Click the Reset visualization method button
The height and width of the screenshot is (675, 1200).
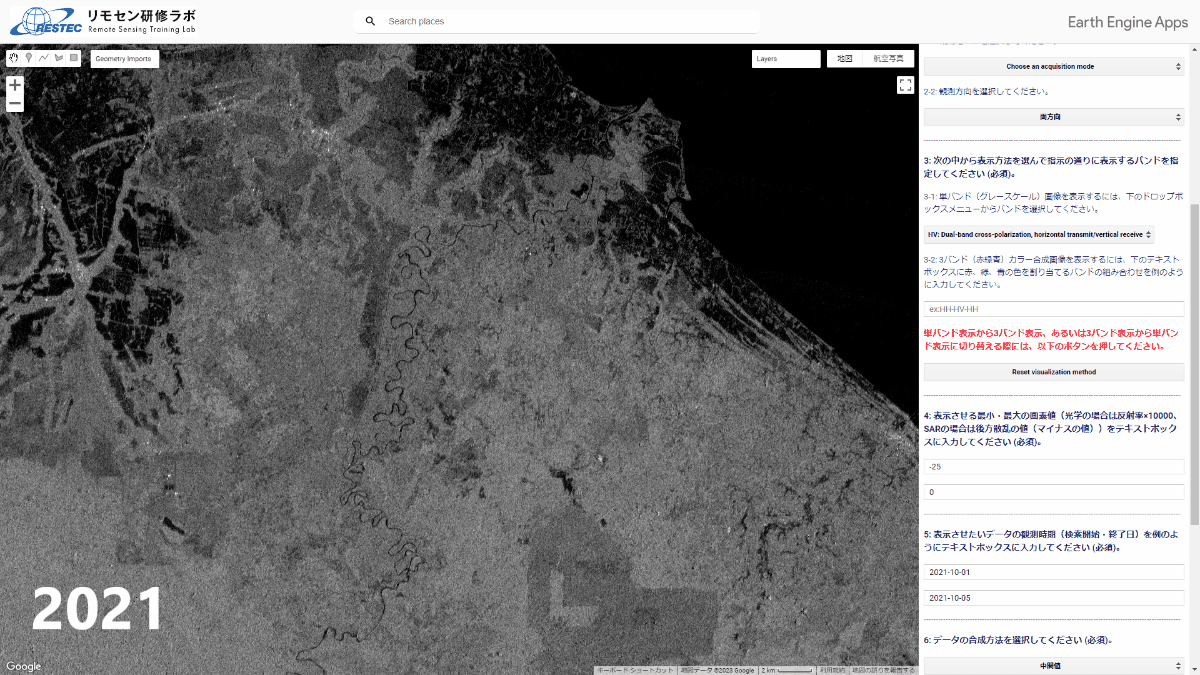click(x=1054, y=372)
